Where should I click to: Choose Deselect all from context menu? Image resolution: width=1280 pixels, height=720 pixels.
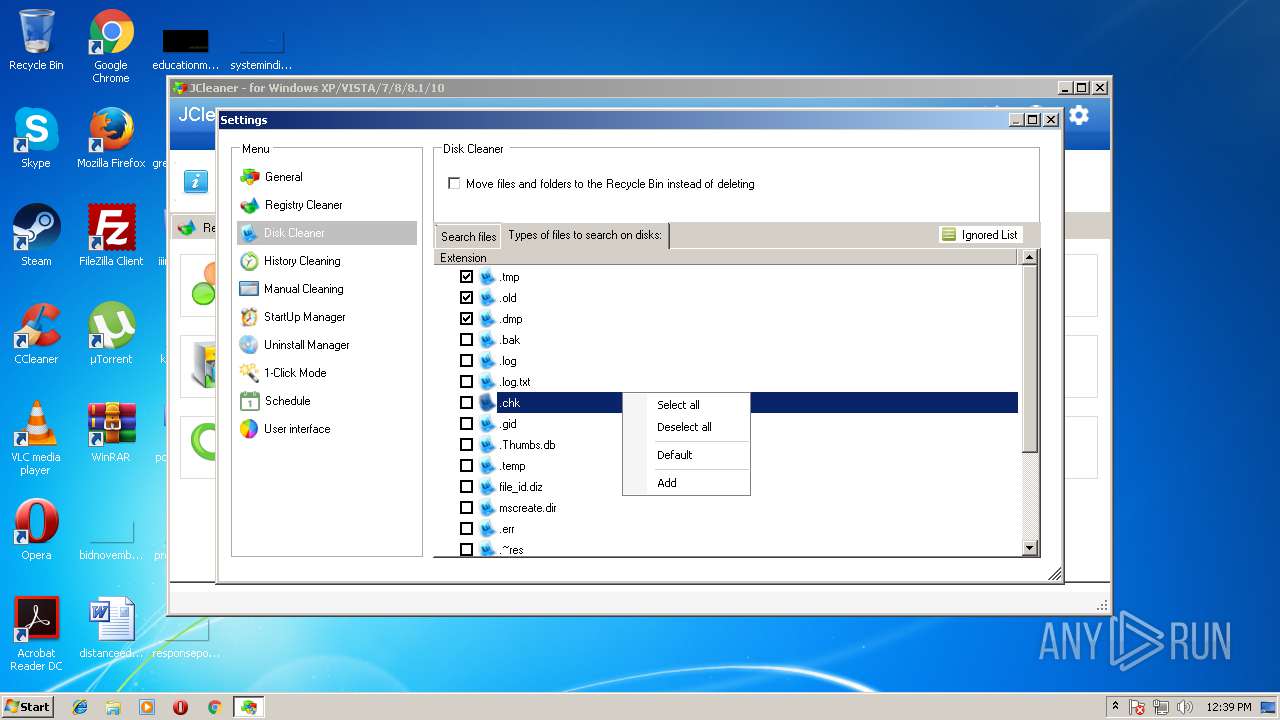pyautogui.click(x=686, y=427)
